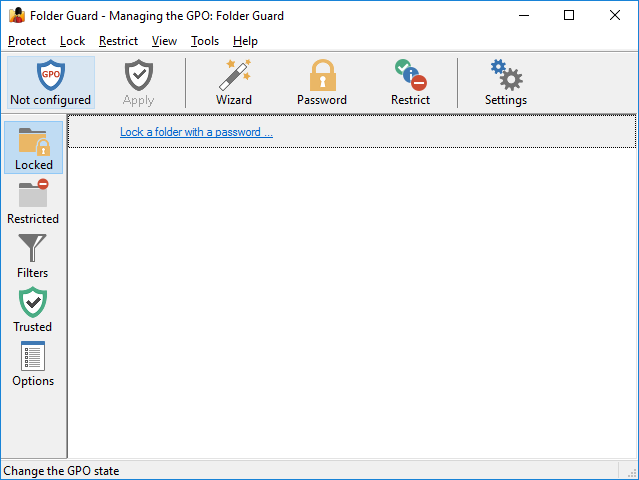The image size is (639, 480).
Task: Open the Help menu
Action: click(x=245, y=41)
